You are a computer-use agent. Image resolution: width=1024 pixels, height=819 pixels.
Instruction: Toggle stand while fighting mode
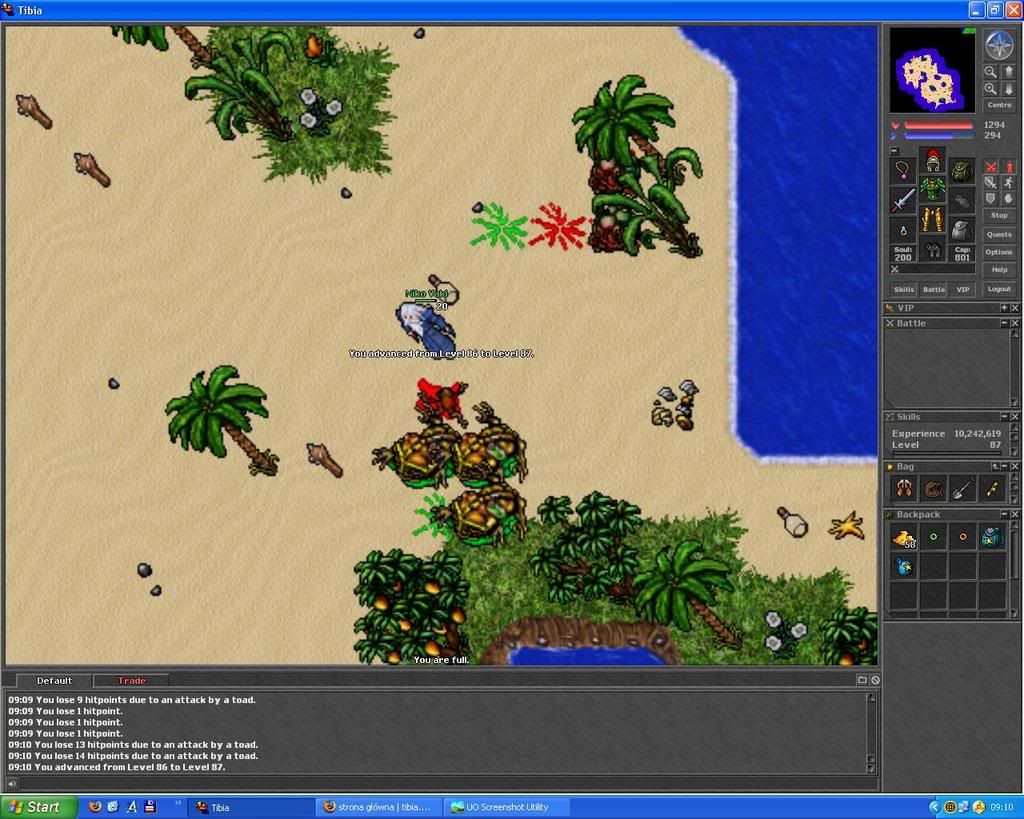pyautogui.click(x=1008, y=167)
